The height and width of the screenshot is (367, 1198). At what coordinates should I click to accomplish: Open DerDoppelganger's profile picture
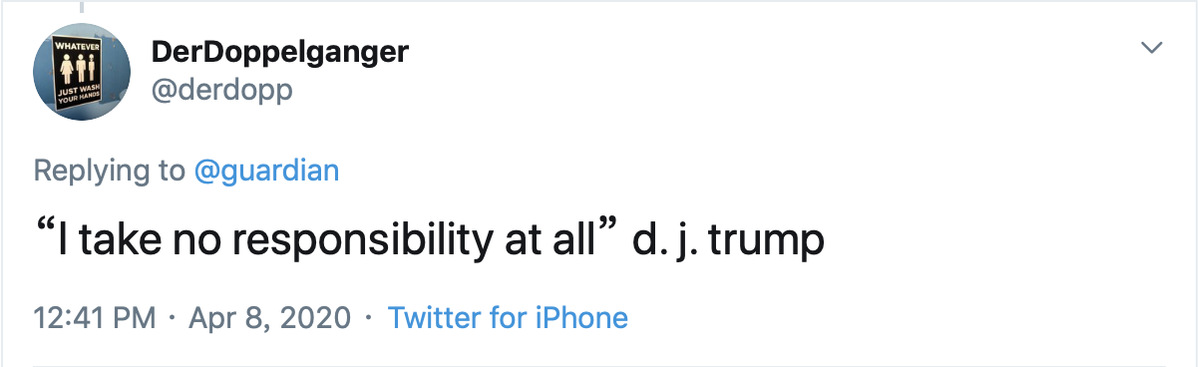pyautogui.click(x=82, y=72)
